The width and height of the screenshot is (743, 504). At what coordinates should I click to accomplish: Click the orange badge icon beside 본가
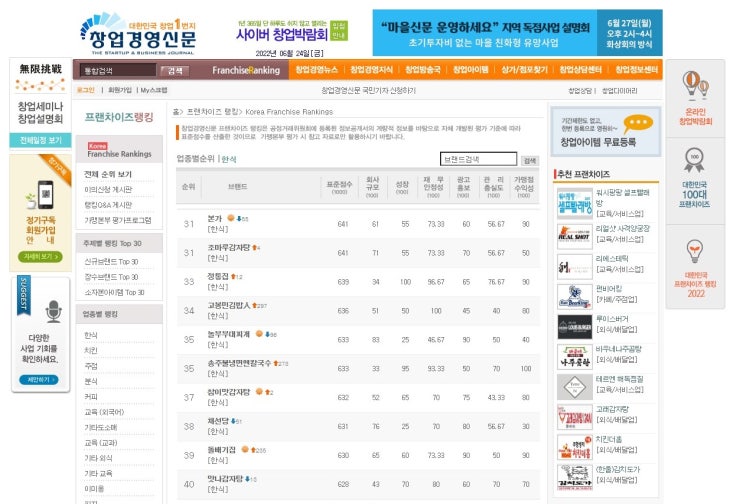pyautogui.click(x=231, y=218)
